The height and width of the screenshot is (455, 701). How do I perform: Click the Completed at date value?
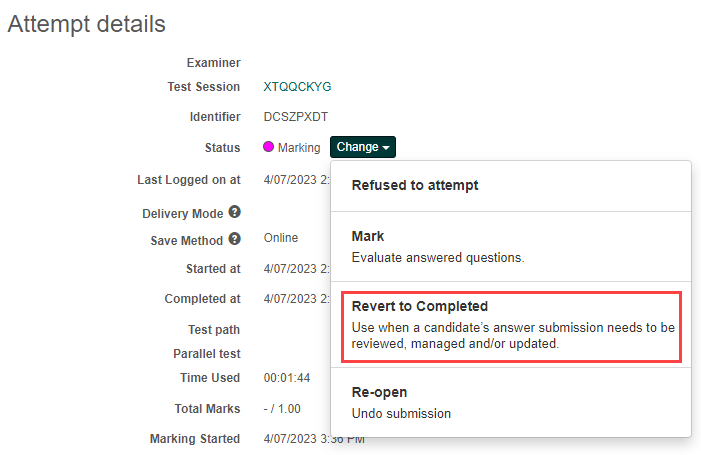(x=296, y=299)
